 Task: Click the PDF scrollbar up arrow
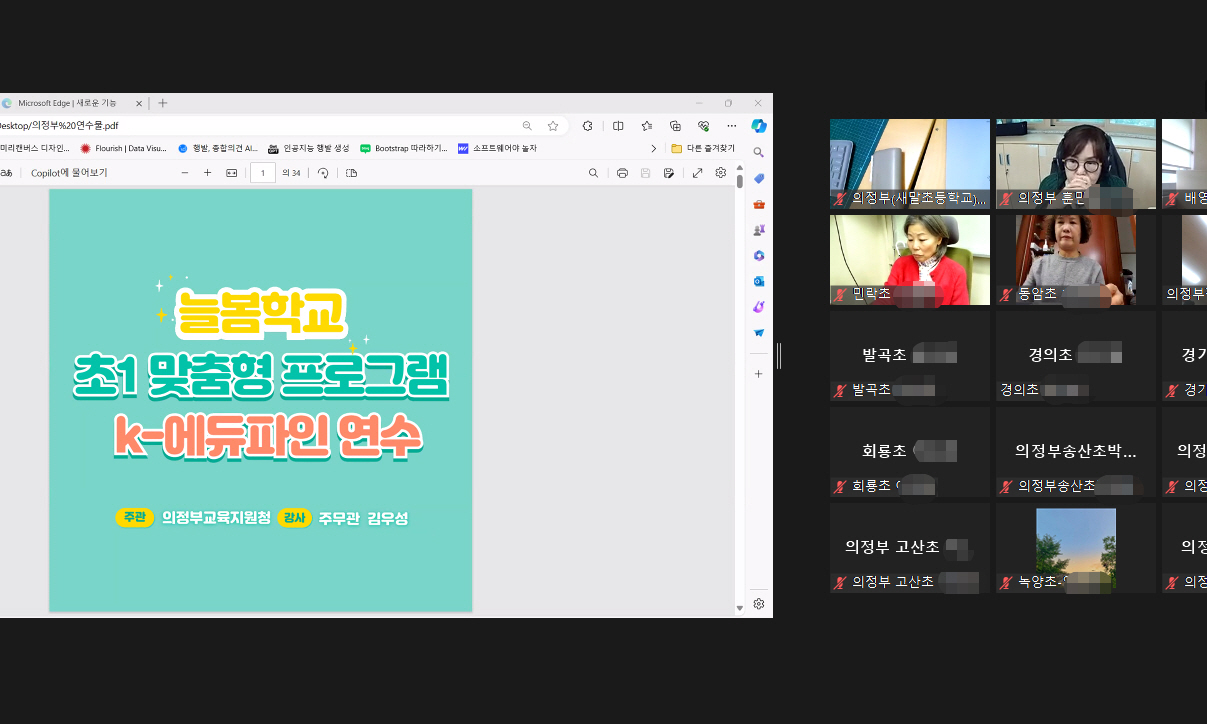click(740, 169)
